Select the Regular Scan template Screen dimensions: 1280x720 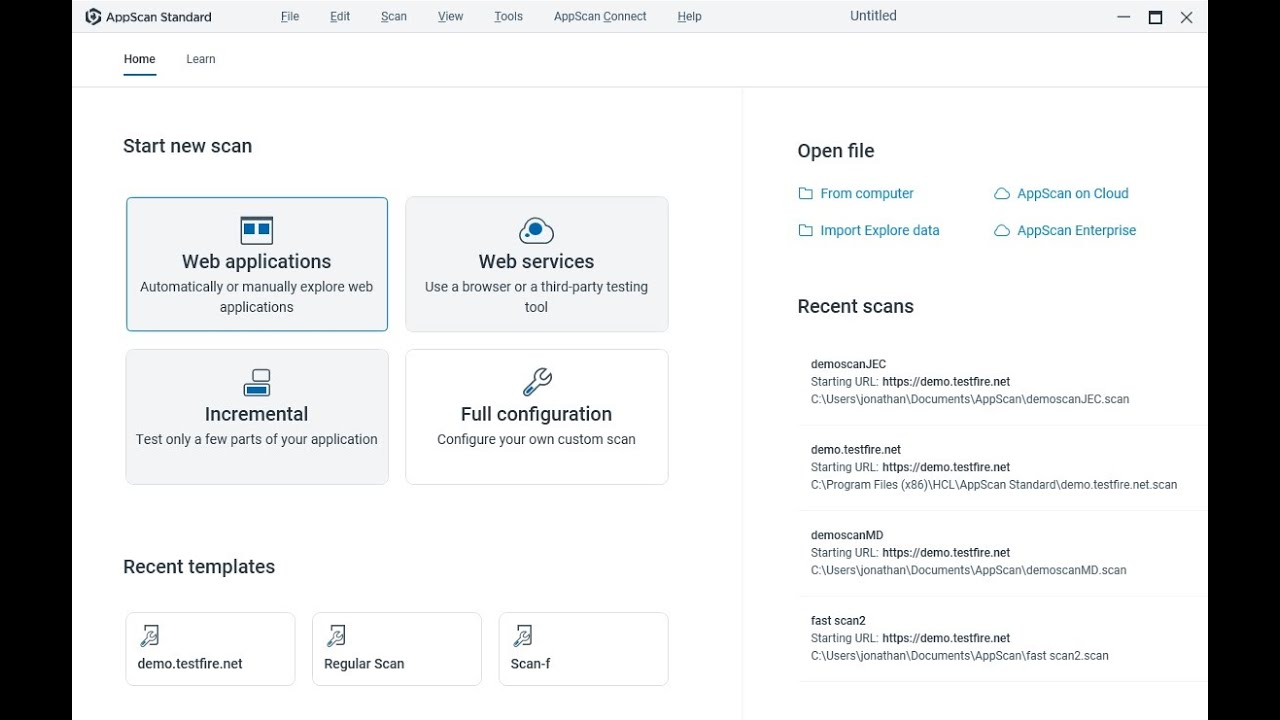pyautogui.click(x=397, y=649)
